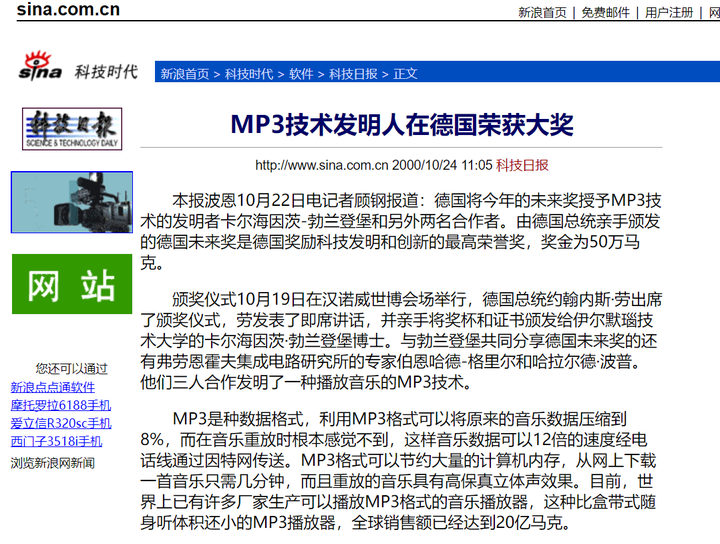Click 正文 in the breadcrumb bar
Screen dimensions: 720x544
pos(405,73)
